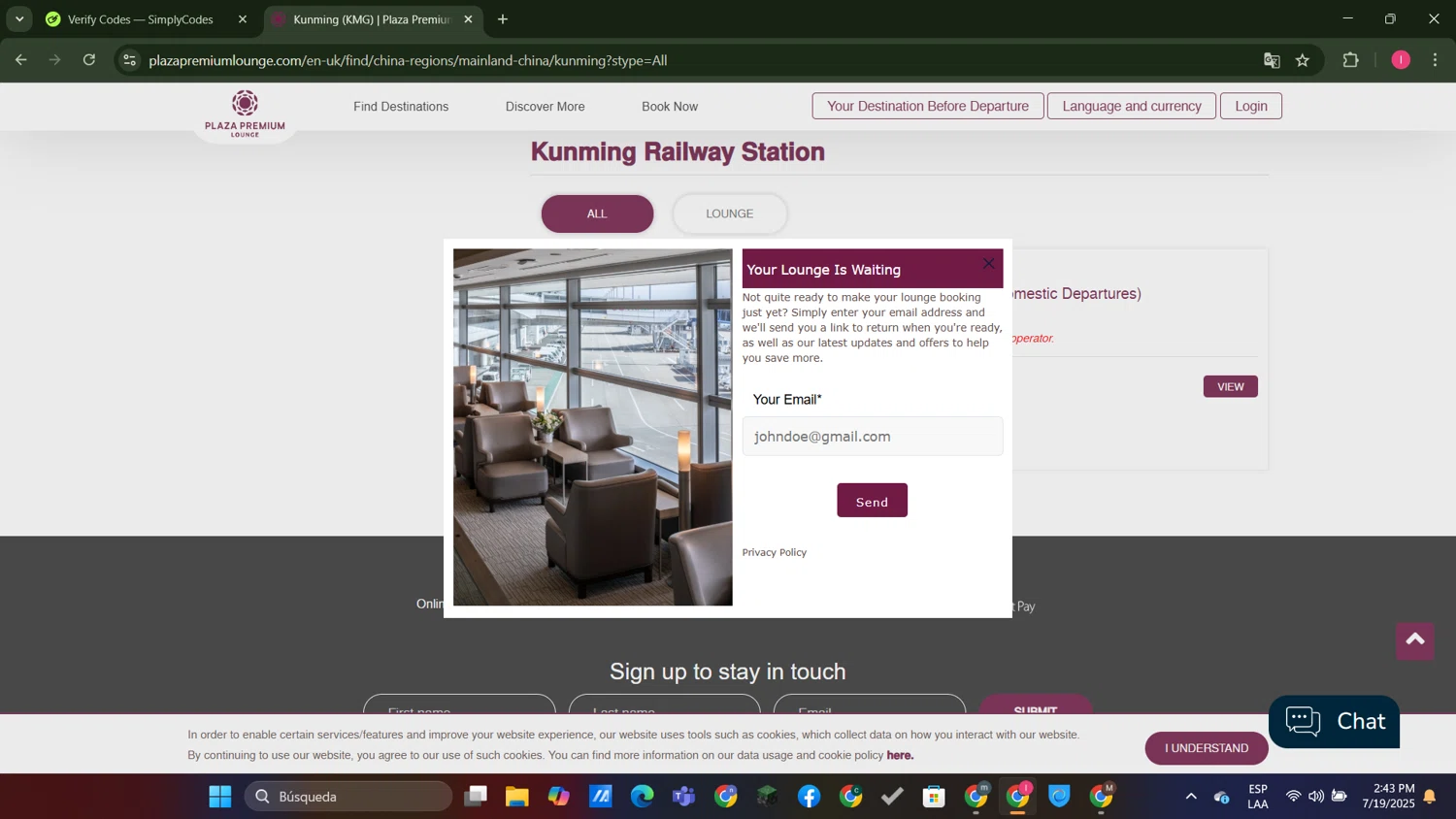Click the Your Email input field
This screenshot has width=1456, height=819.
click(x=873, y=437)
